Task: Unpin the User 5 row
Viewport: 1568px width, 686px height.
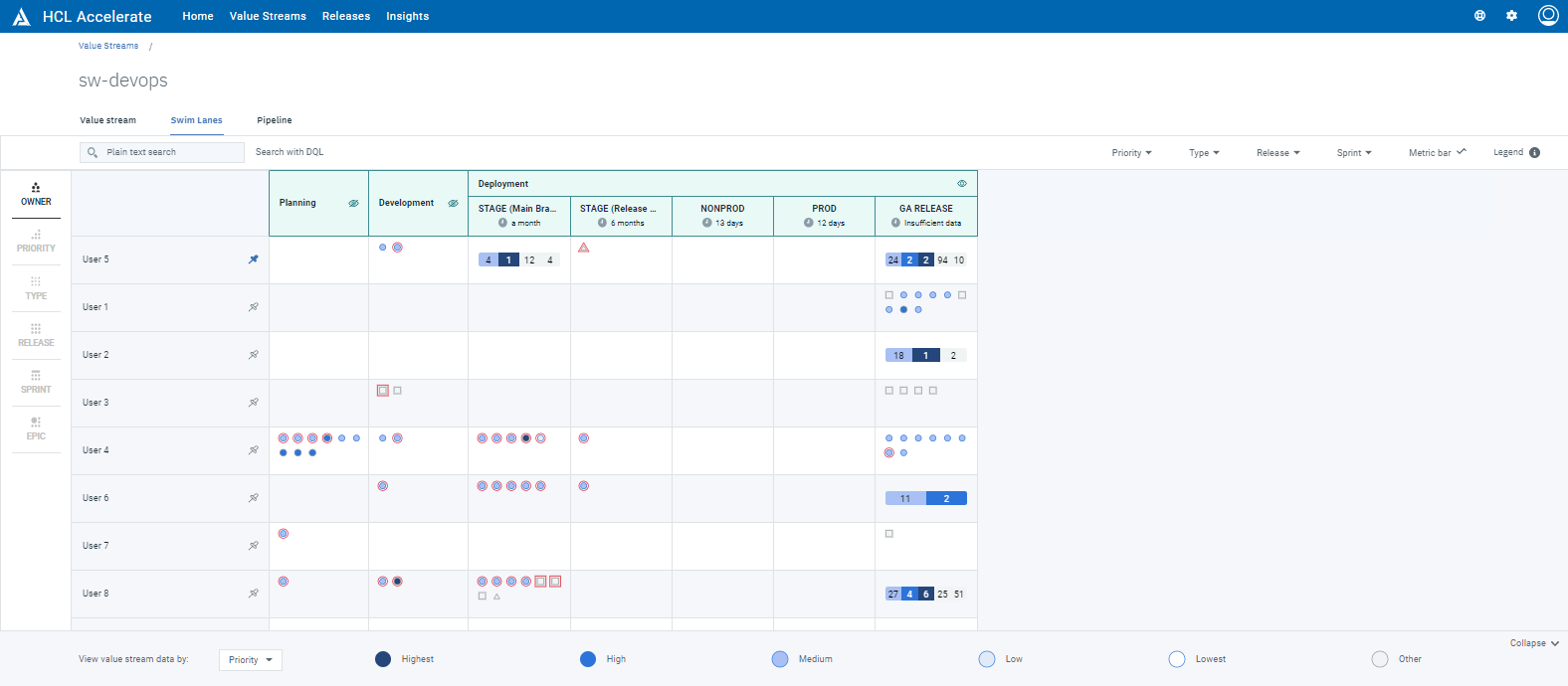Action: click(x=254, y=259)
